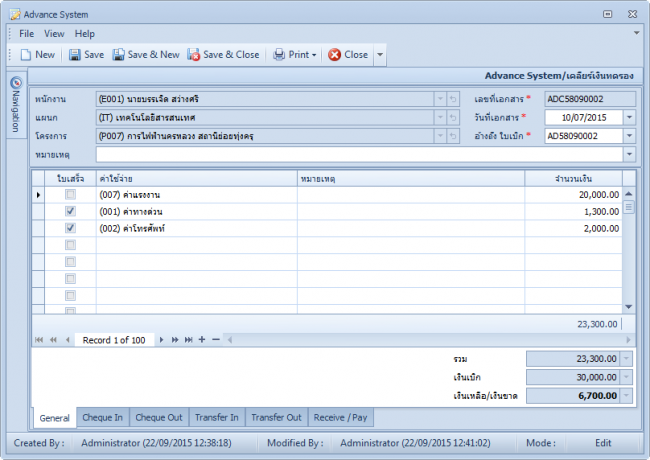Add a new record with plus icon
Screen dimensions: 650x460
tap(202, 340)
